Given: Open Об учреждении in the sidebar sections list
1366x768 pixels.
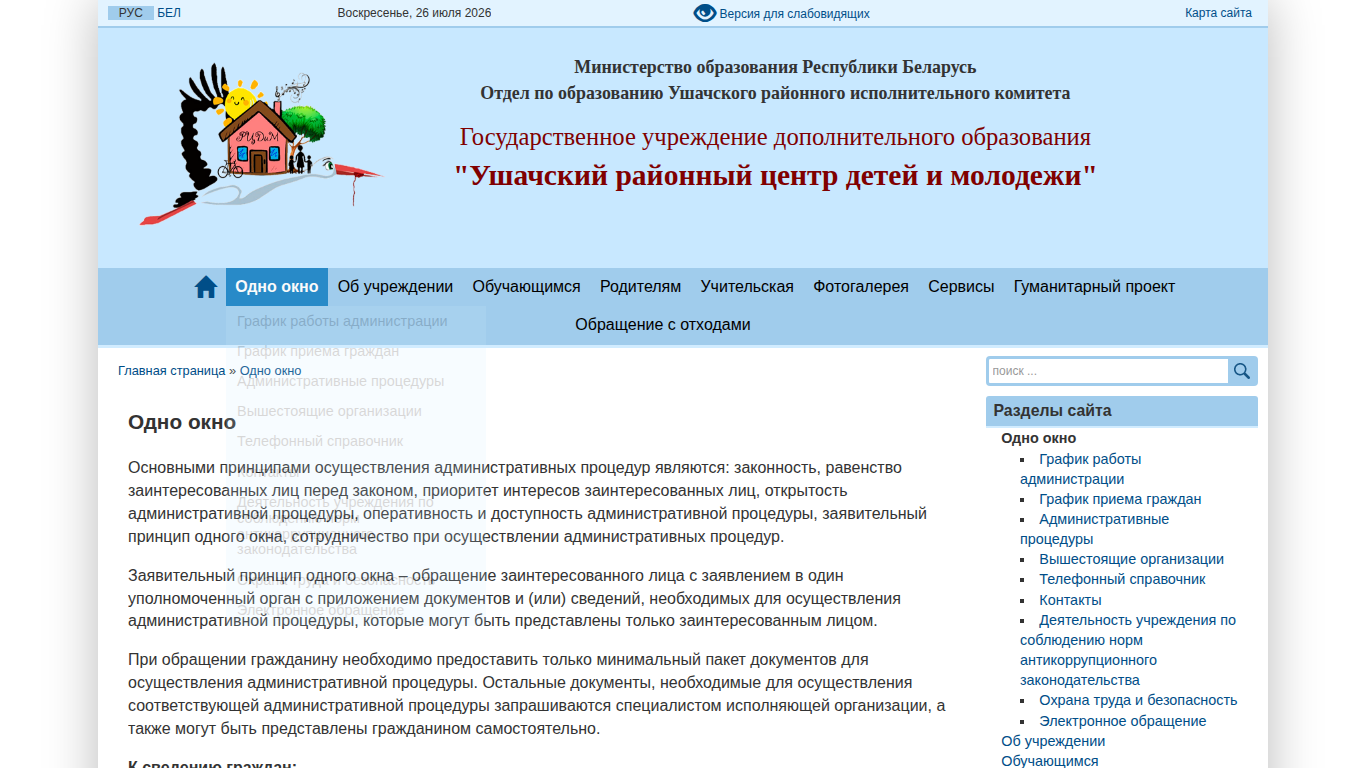Looking at the screenshot, I should pyautogui.click(x=1053, y=741).
